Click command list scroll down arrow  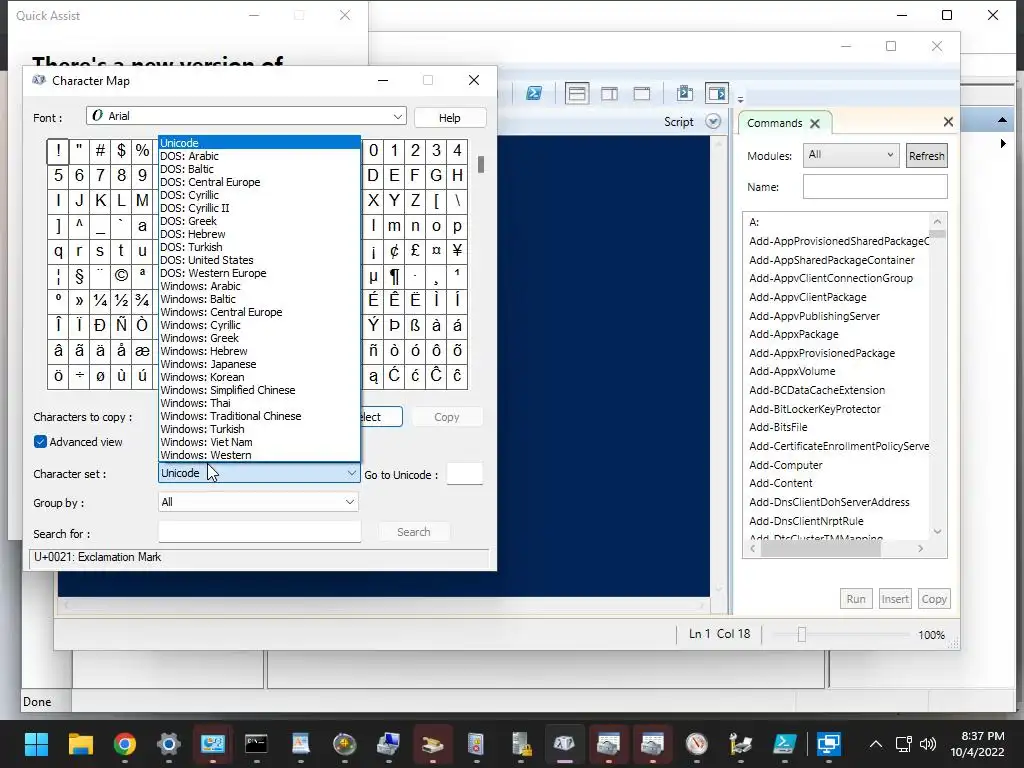pos(937,532)
